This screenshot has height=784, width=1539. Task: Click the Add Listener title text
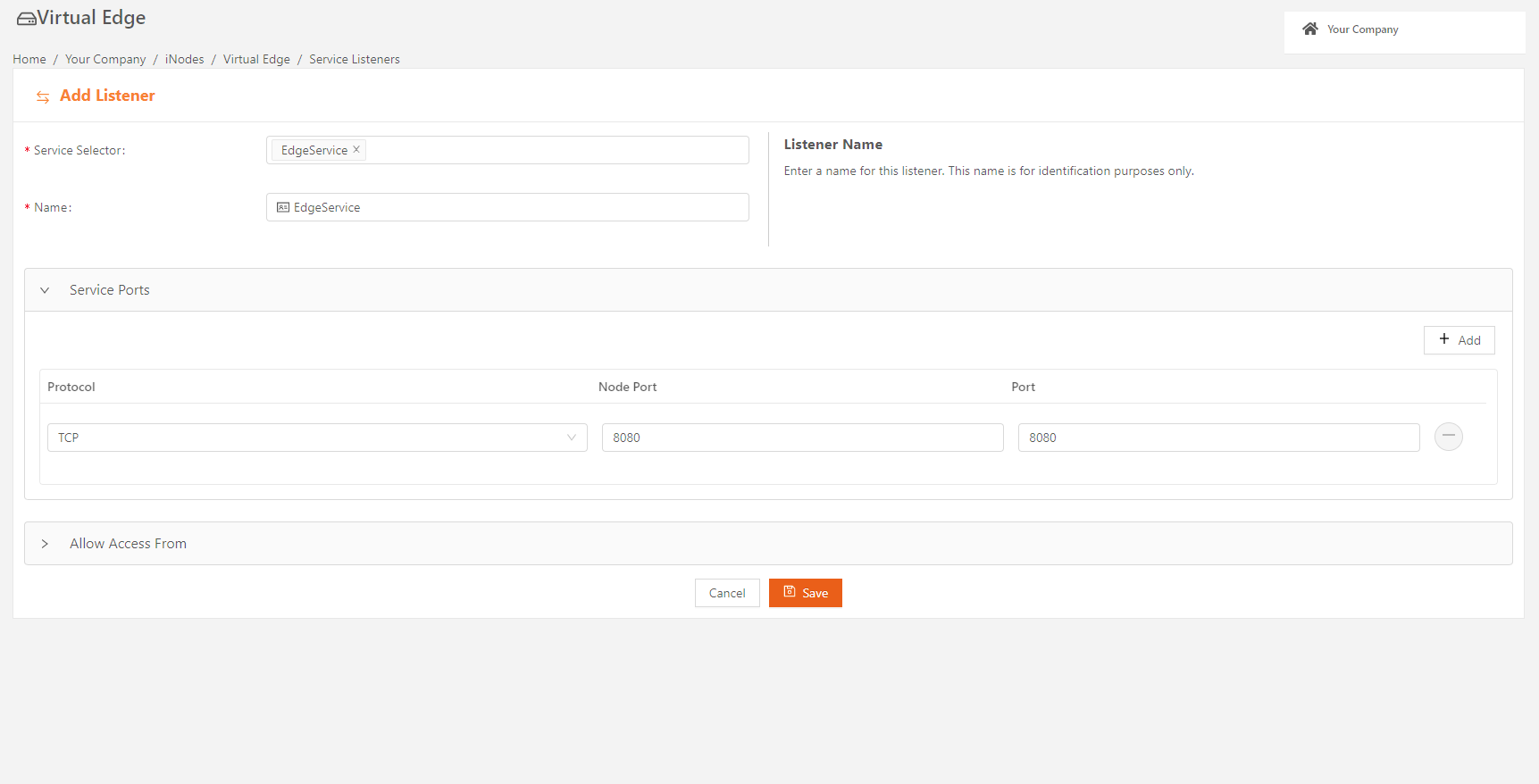click(107, 96)
